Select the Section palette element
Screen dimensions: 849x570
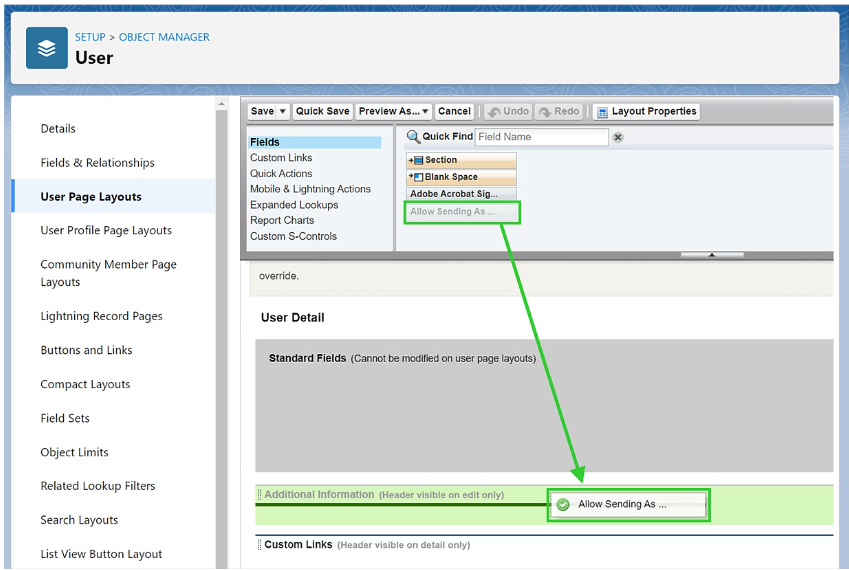pyautogui.click(x=461, y=160)
